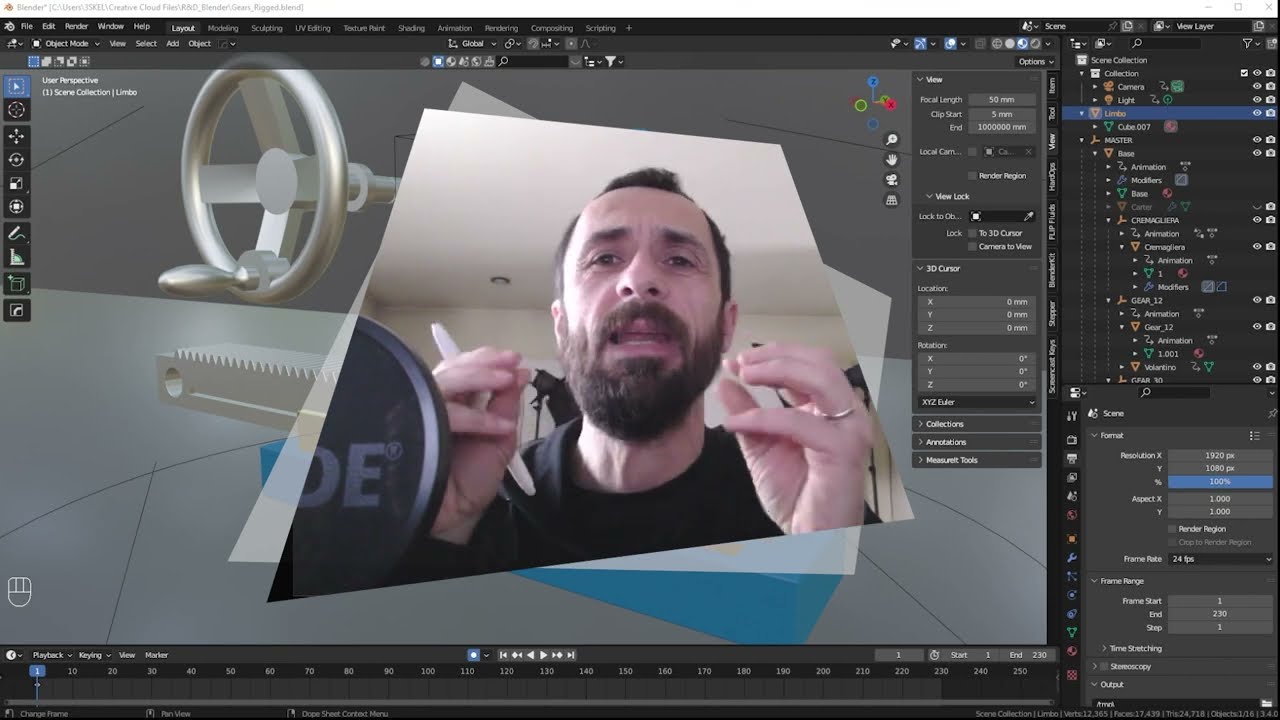The width and height of the screenshot is (1280, 720).
Task: Click the frame 1 playhead marker
Action: click(x=37, y=671)
